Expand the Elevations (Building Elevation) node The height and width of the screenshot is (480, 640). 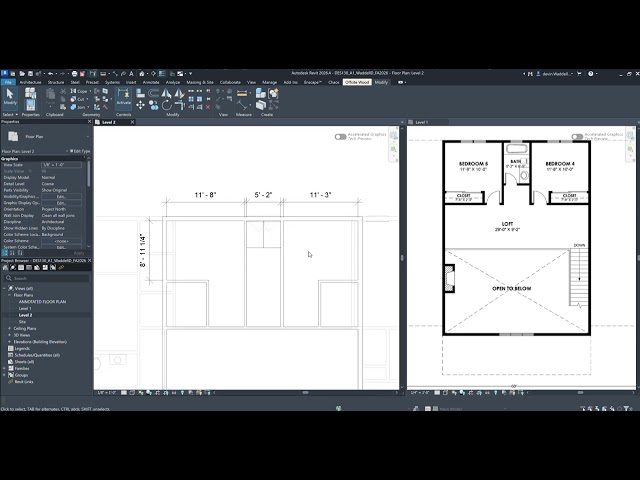(9, 342)
